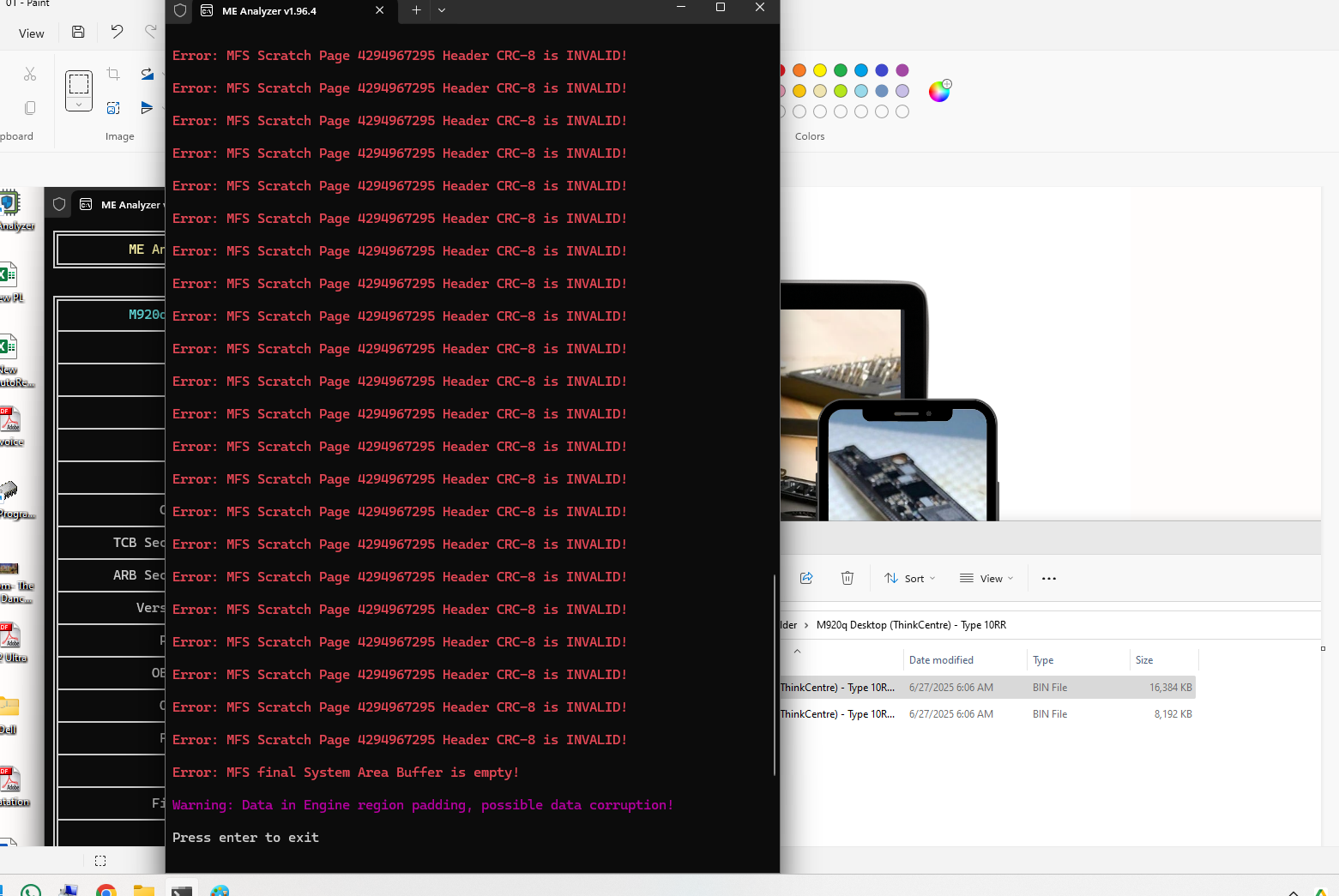Viewport: 1339px width, 896px height.
Task: Click the Resize and skew image icon
Action: pos(113,108)
